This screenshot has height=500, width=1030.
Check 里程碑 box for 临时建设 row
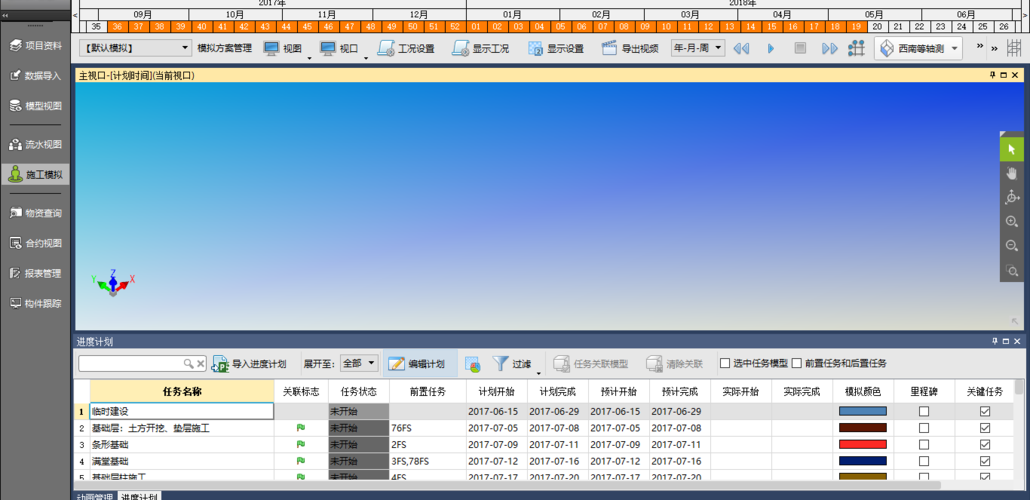pyautogui.click(x=924, y=411)
